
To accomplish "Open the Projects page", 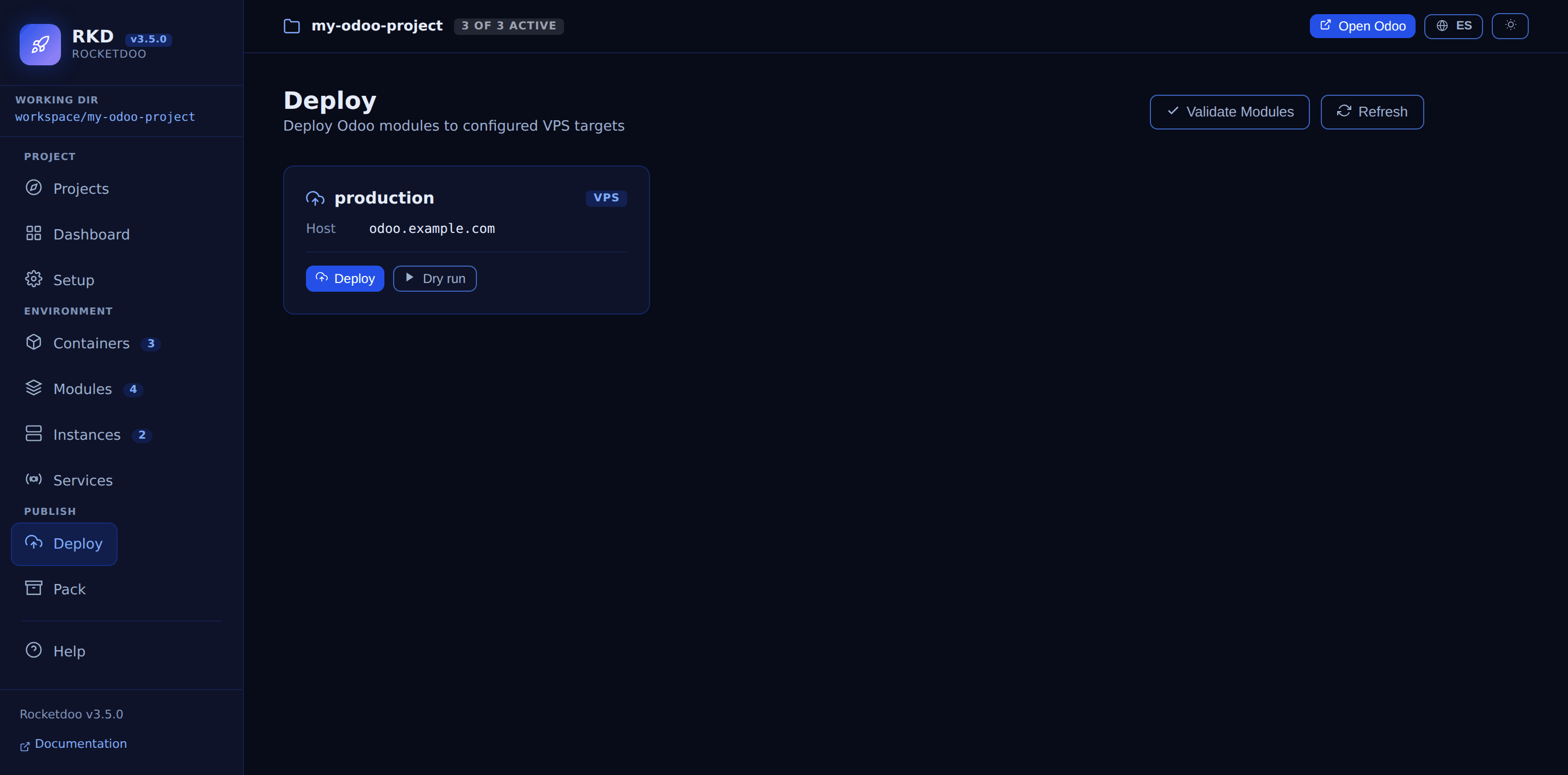I will (x=67, y=188).
